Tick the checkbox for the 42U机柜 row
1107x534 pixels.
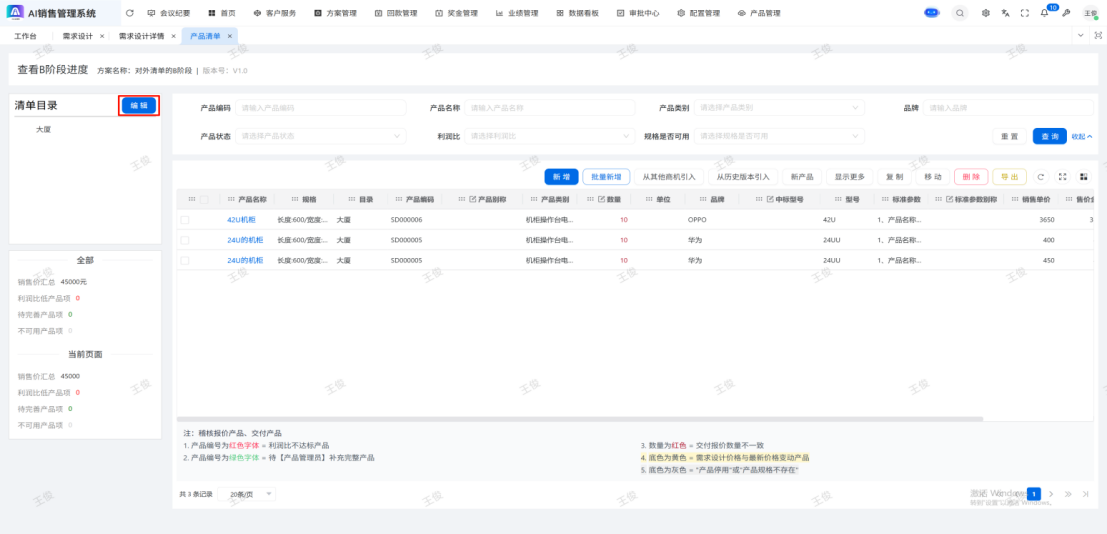click(185, 219)
